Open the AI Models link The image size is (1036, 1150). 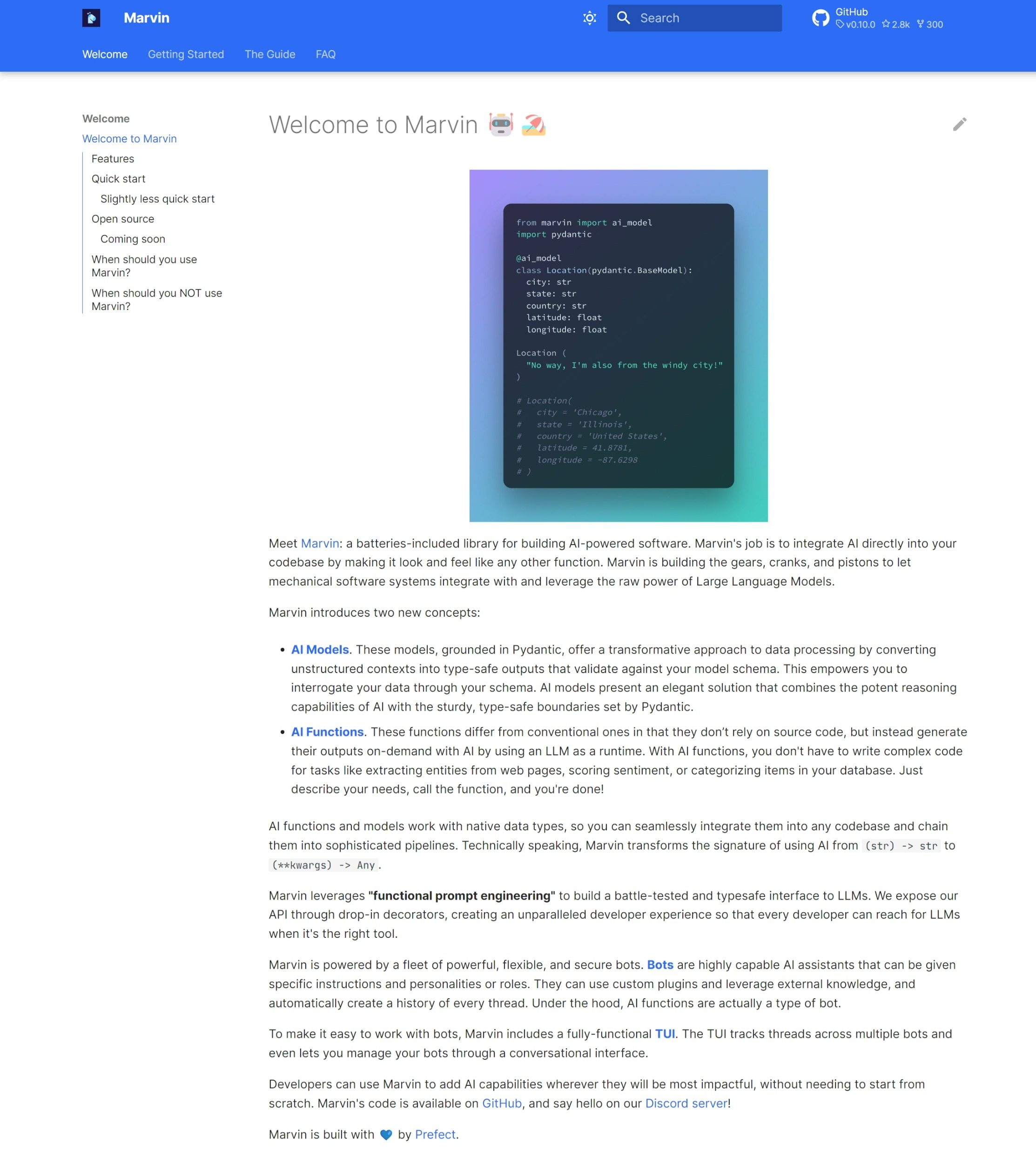click(320, 650)
